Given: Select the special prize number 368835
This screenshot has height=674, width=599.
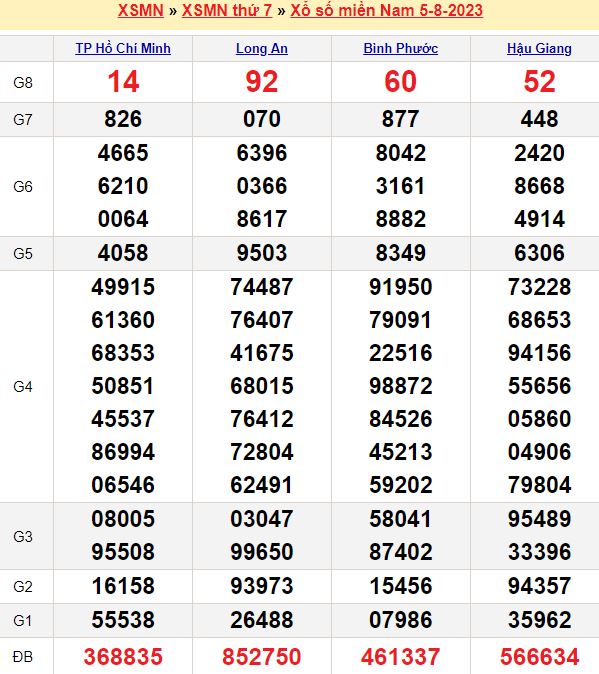Looking at the screenshot, I should (123, 656).
